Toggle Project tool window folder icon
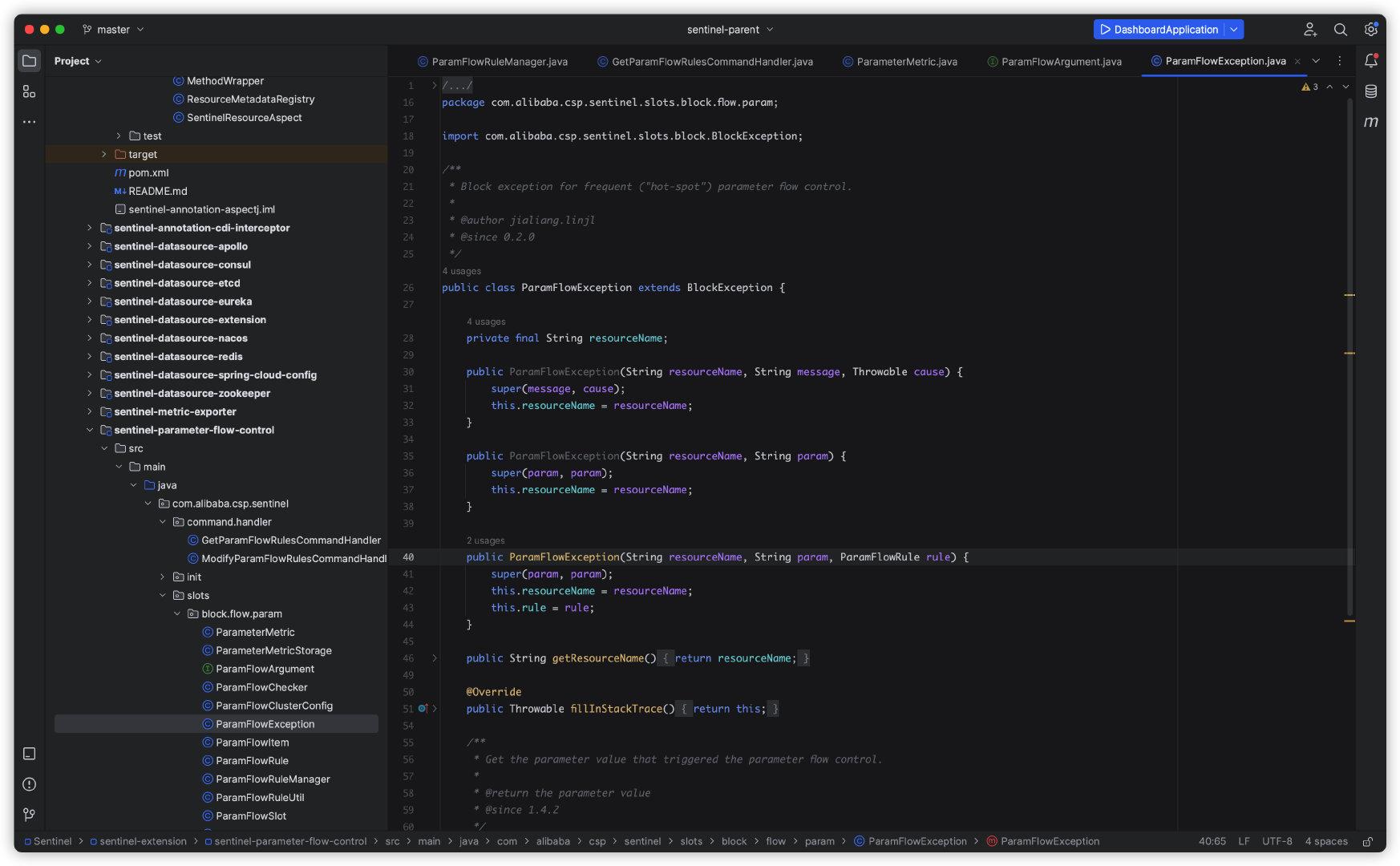The width and height of the screenshot is (1400, 866). (x=29, y=61)
